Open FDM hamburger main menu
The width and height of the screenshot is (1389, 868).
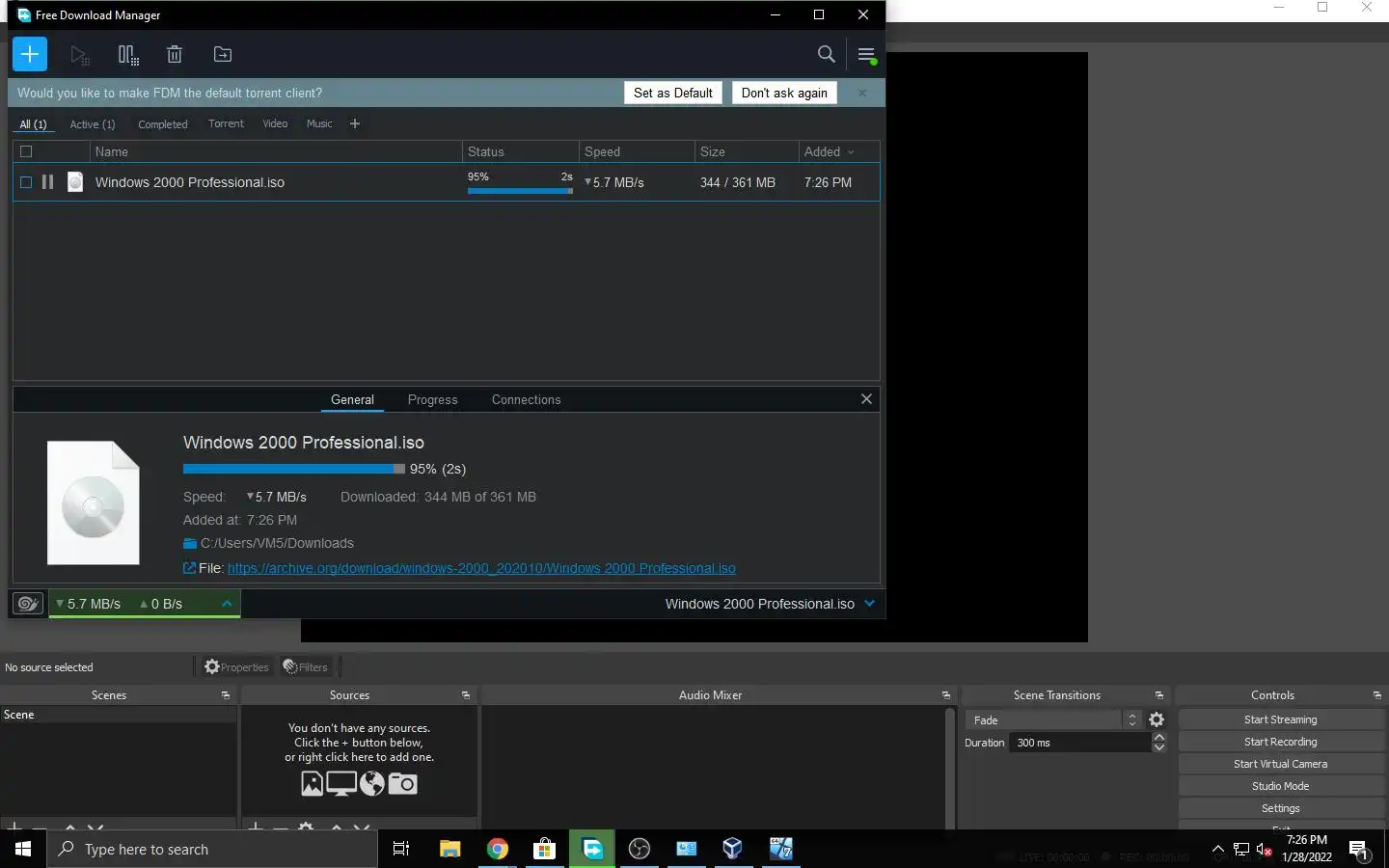tap(866, 55)
